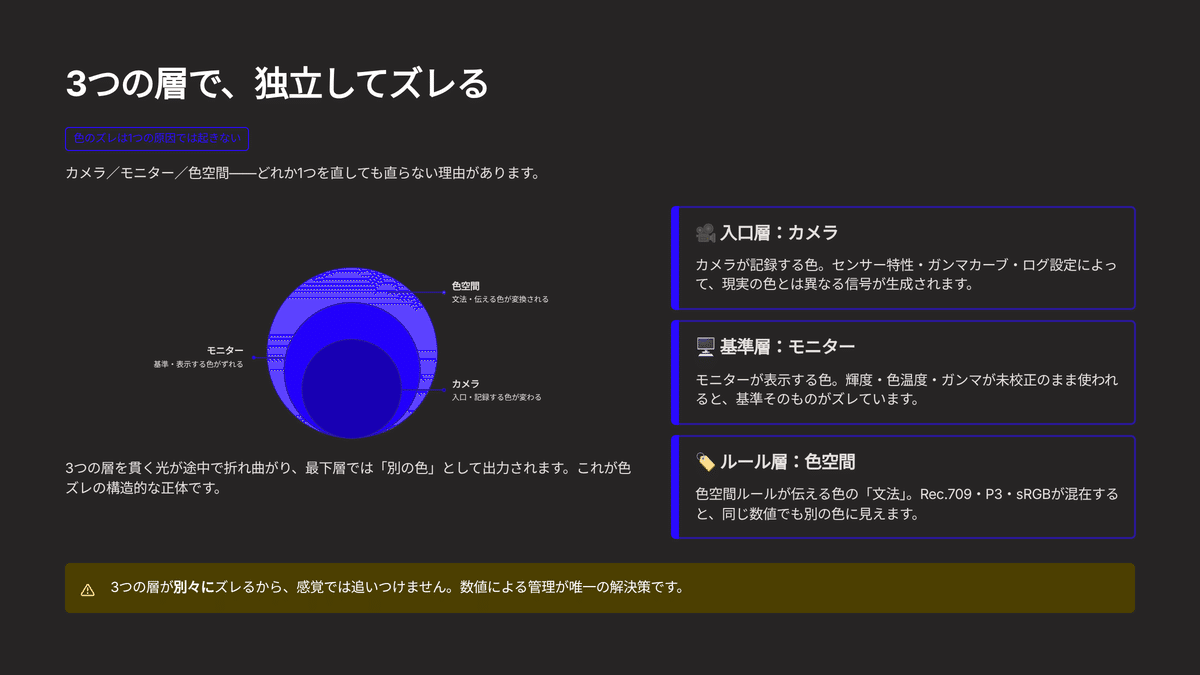Click the outermost light blue circle
Viewport: 1200px width, 675px height.
click(x=352, y=280)
